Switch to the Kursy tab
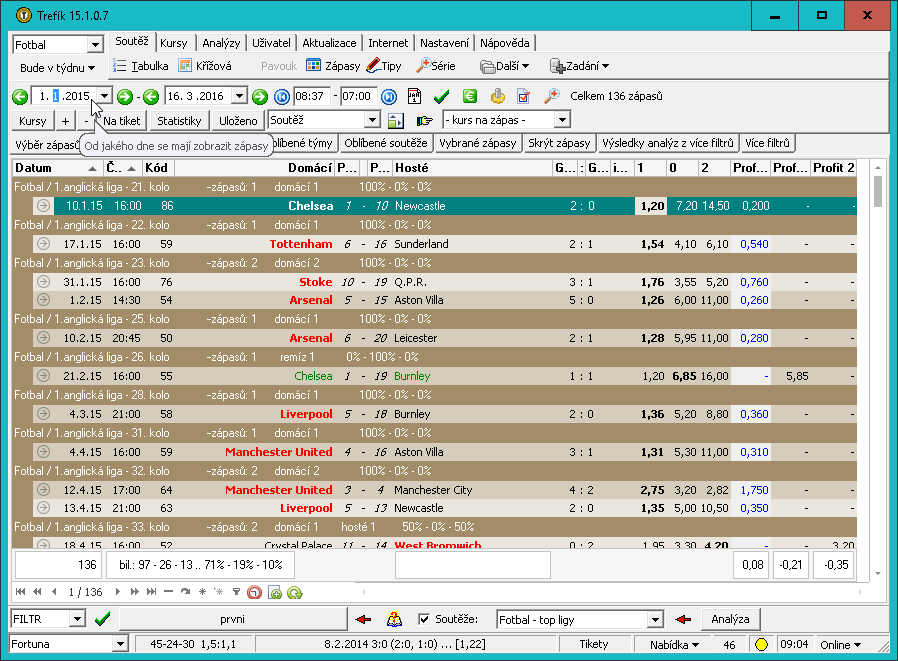Screen dimensions: 898x661 [174, 43]
